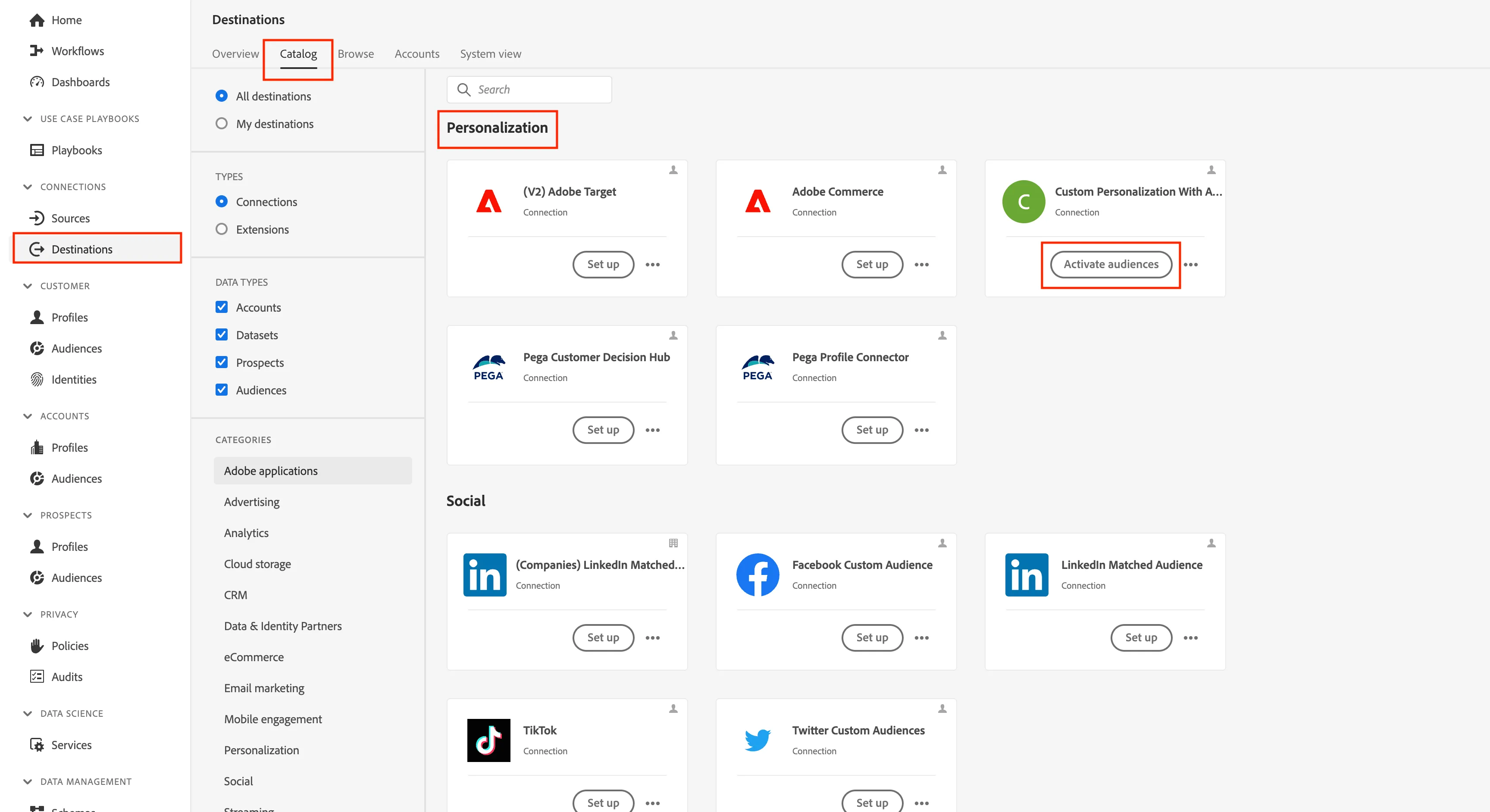Open Playbooks via its icon

[x=37, y=150]
